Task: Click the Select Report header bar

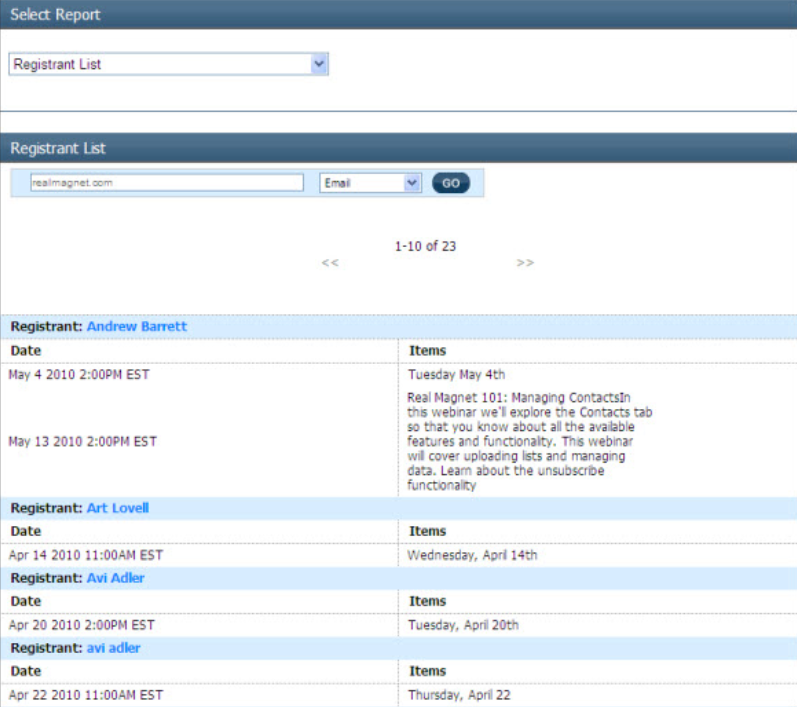Action: tap(398, 14)
